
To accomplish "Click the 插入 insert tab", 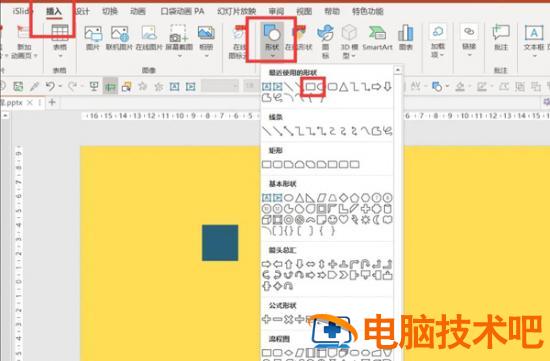I will coord(54,12).
